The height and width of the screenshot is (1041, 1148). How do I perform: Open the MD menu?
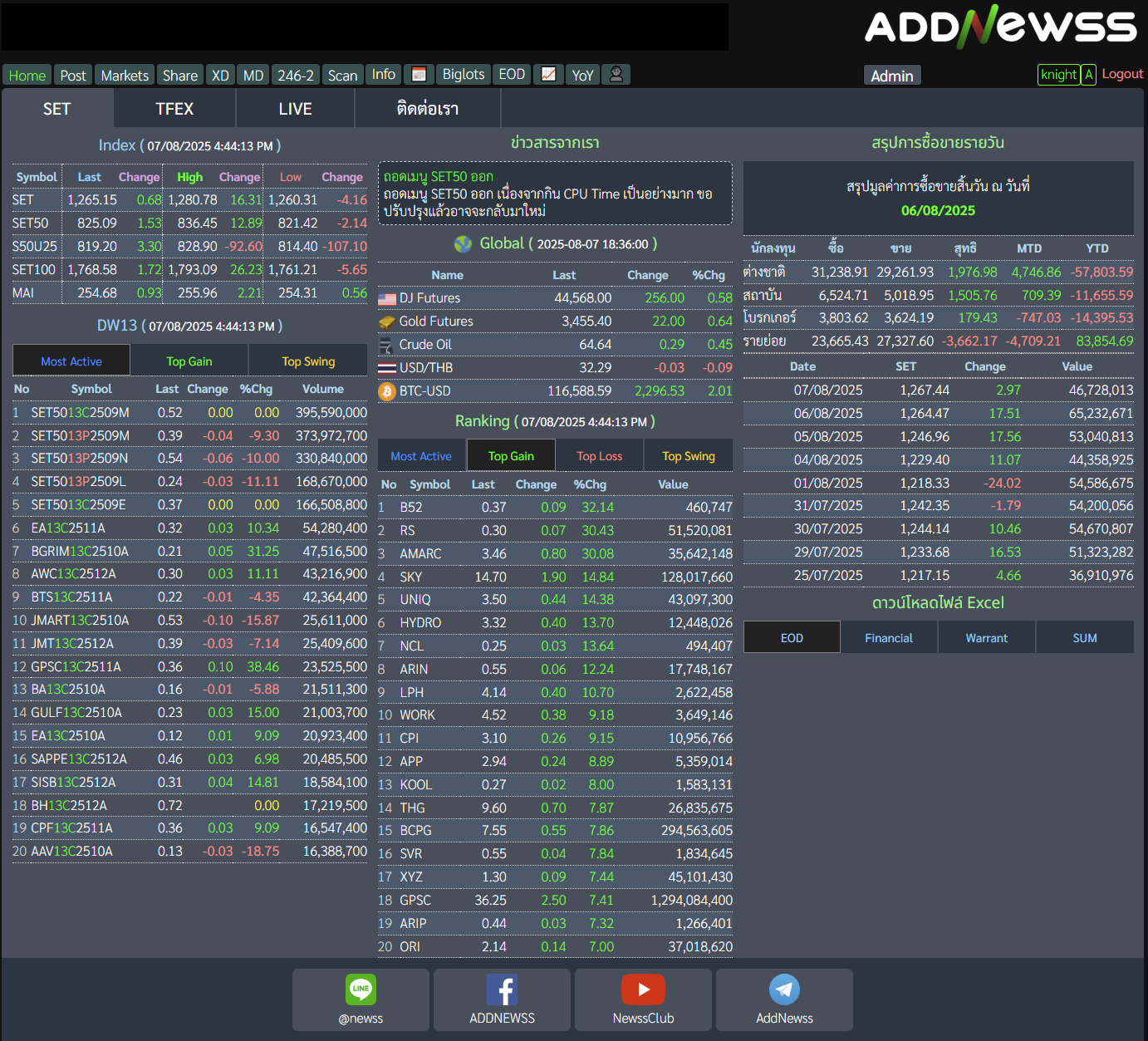coord(253,76)
